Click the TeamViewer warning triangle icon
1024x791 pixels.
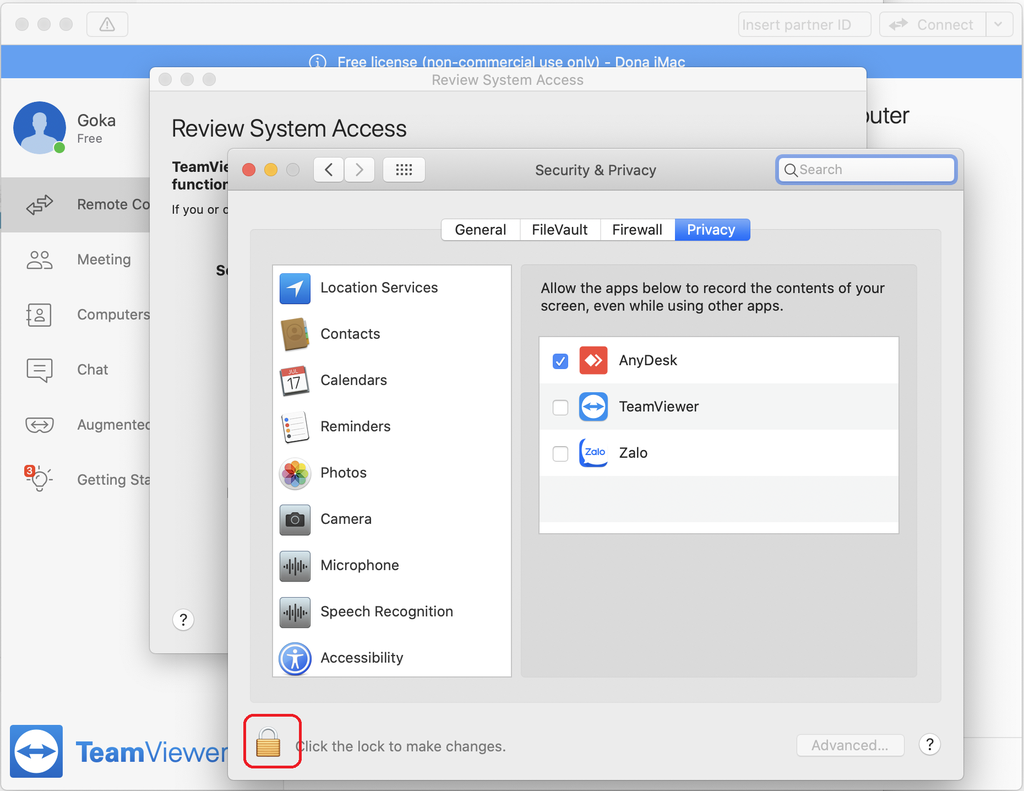tap(107, 25)
